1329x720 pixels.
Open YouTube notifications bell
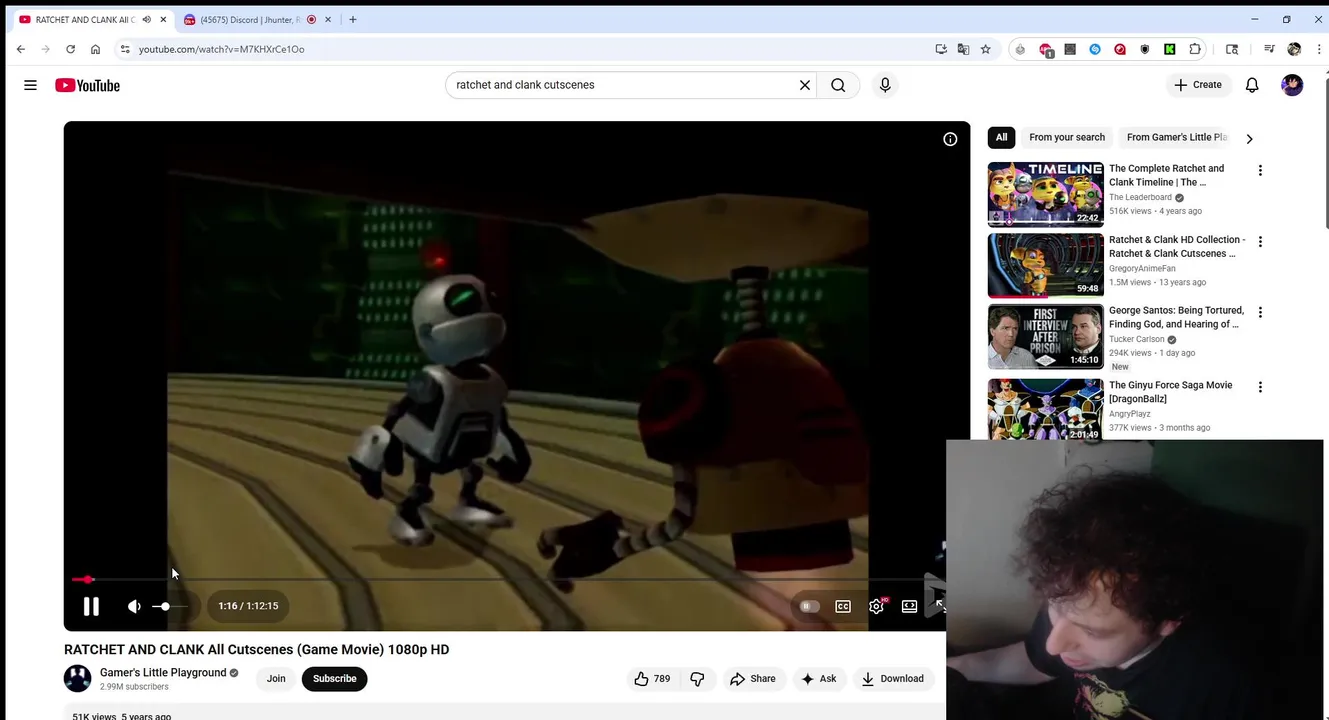[x=1252, y=85]
